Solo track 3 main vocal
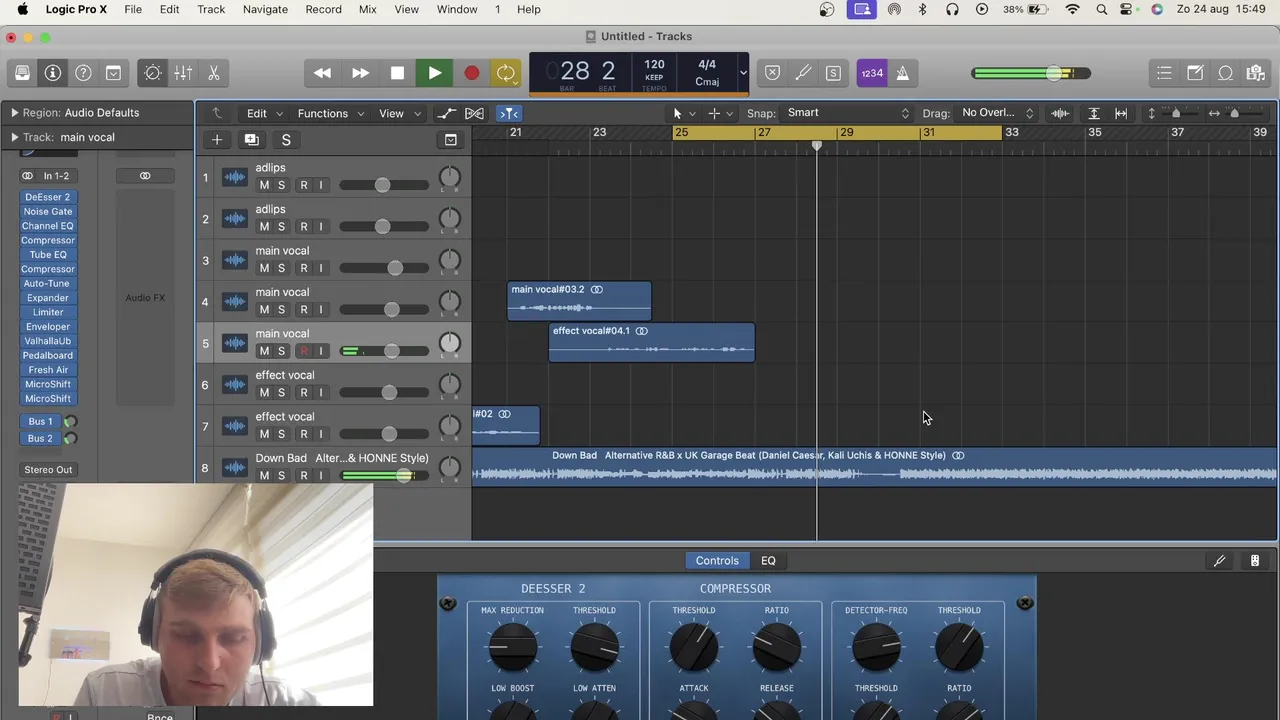1280x720 pixels. tap(281, 268)
